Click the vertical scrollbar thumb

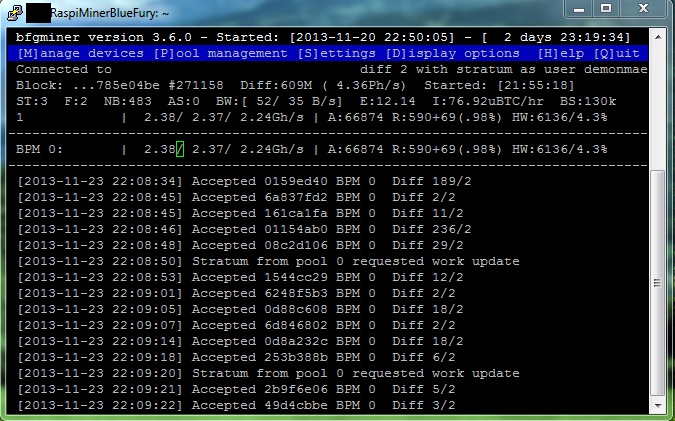point(658,283)
